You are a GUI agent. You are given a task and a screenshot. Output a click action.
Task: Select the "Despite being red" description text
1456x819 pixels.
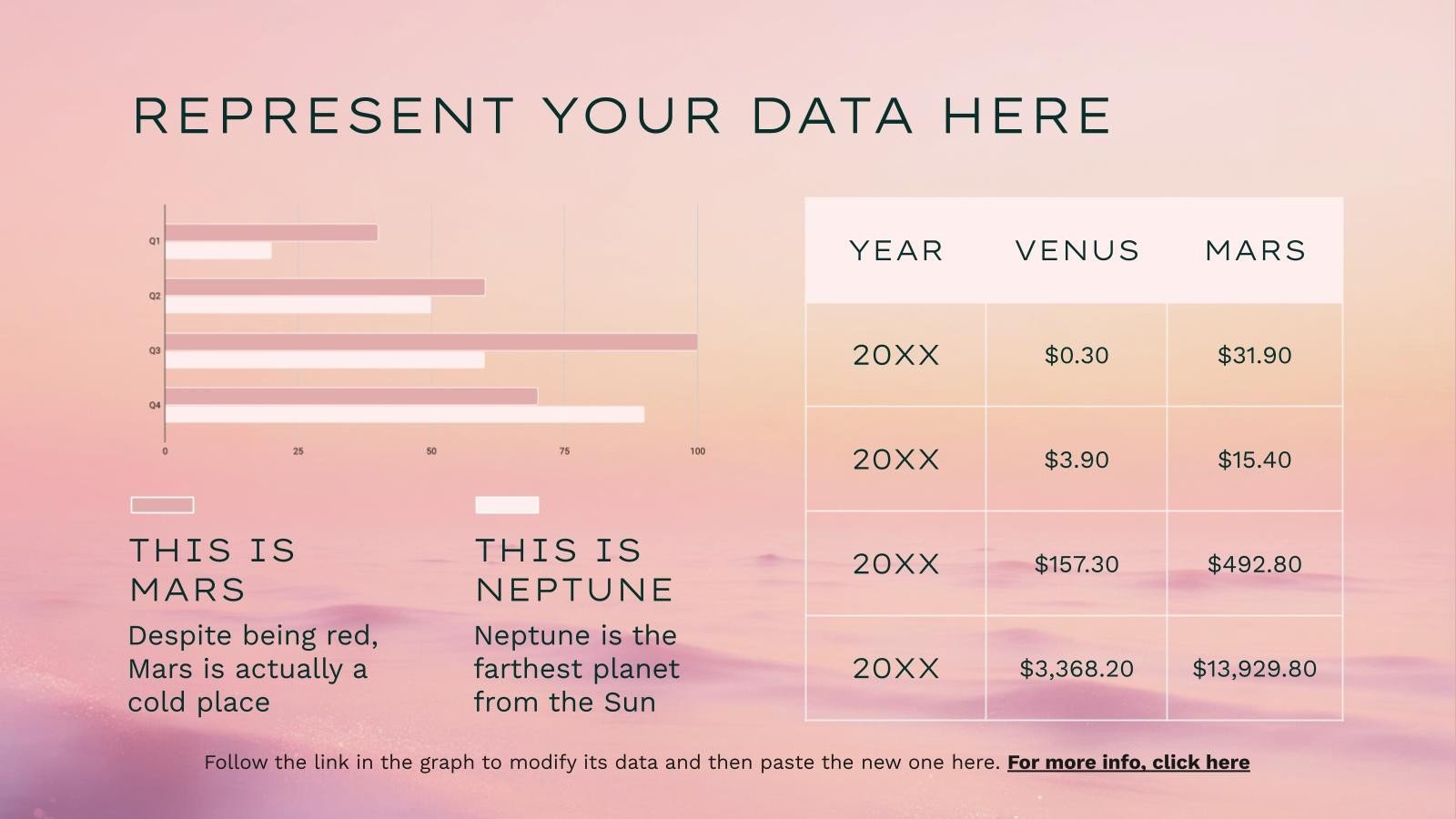click(253, 669)
